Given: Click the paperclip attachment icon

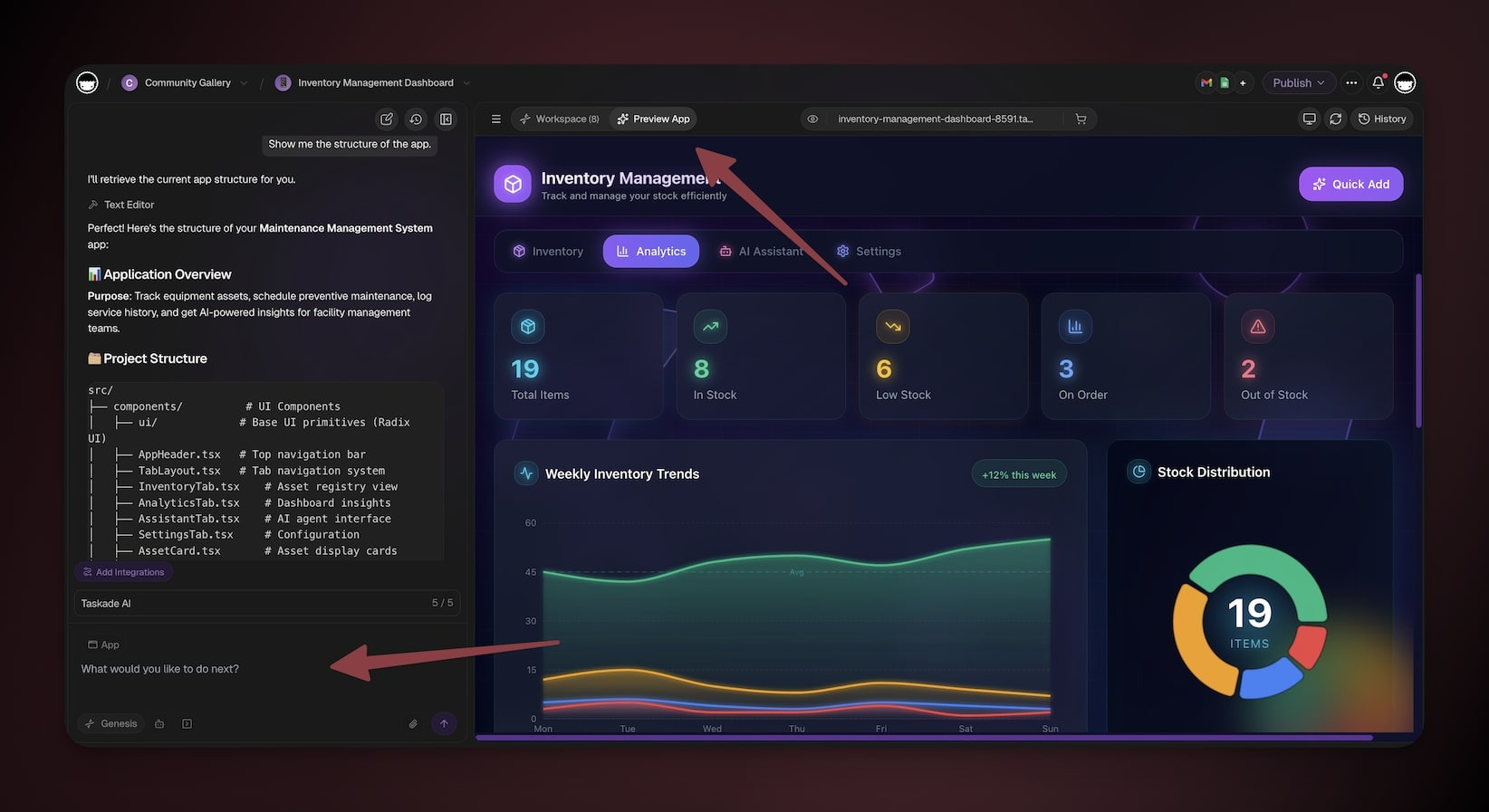Looking at the screenshot, I should point(413,724).
